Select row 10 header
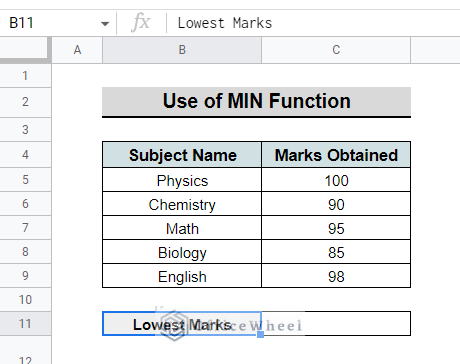Screen dimensions: 460x364 click(x=25, y=300)
